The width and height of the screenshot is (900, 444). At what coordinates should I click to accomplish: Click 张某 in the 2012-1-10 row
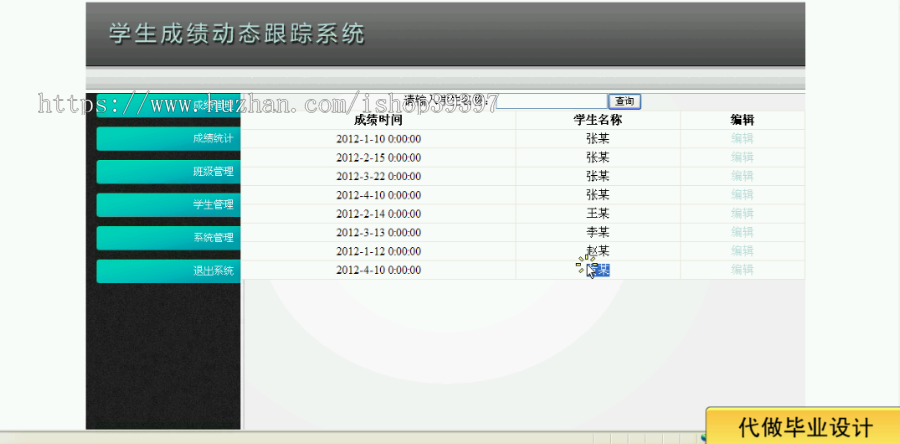tap(598, 138)
